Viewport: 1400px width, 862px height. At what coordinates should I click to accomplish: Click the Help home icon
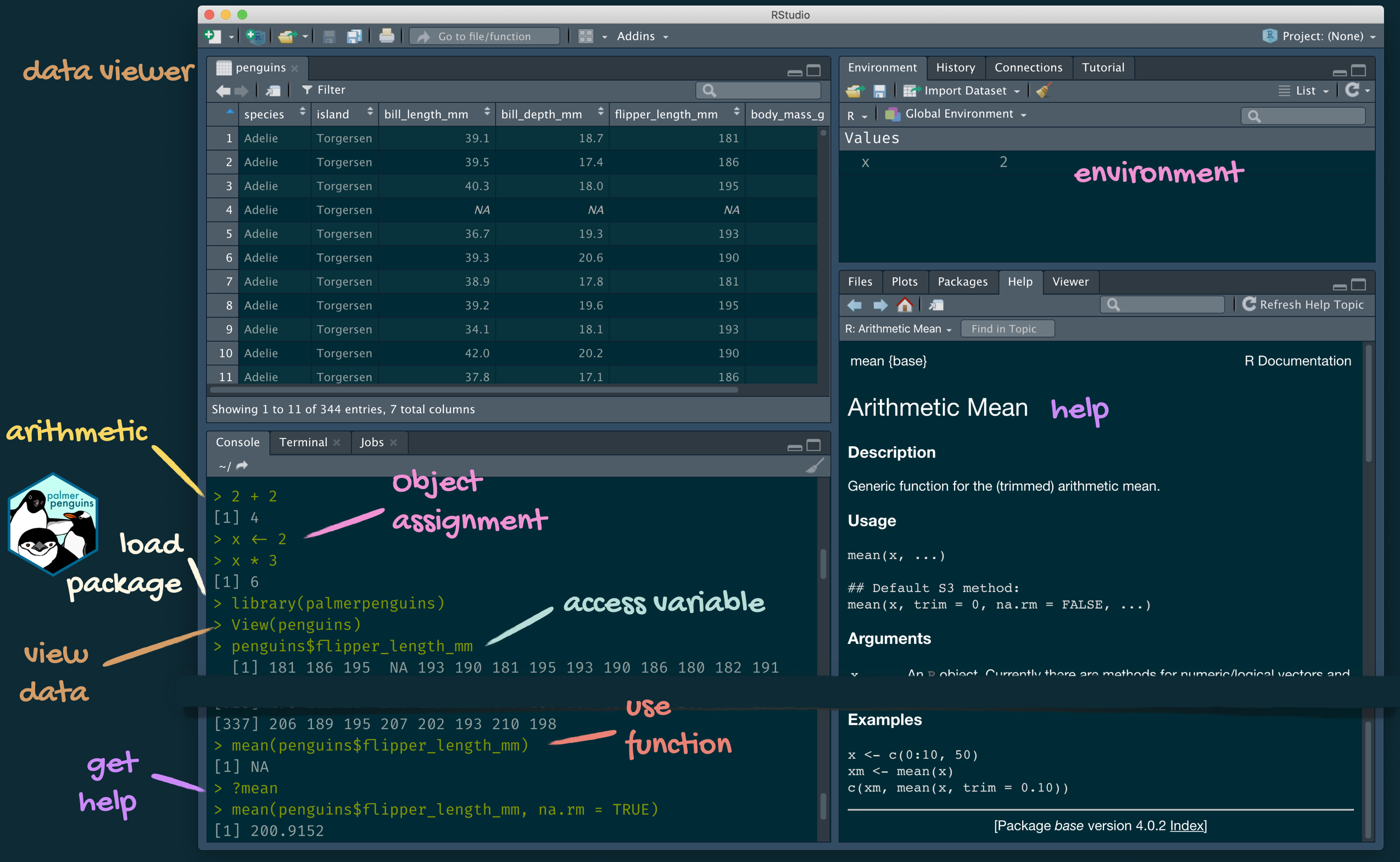pos(904,305)
